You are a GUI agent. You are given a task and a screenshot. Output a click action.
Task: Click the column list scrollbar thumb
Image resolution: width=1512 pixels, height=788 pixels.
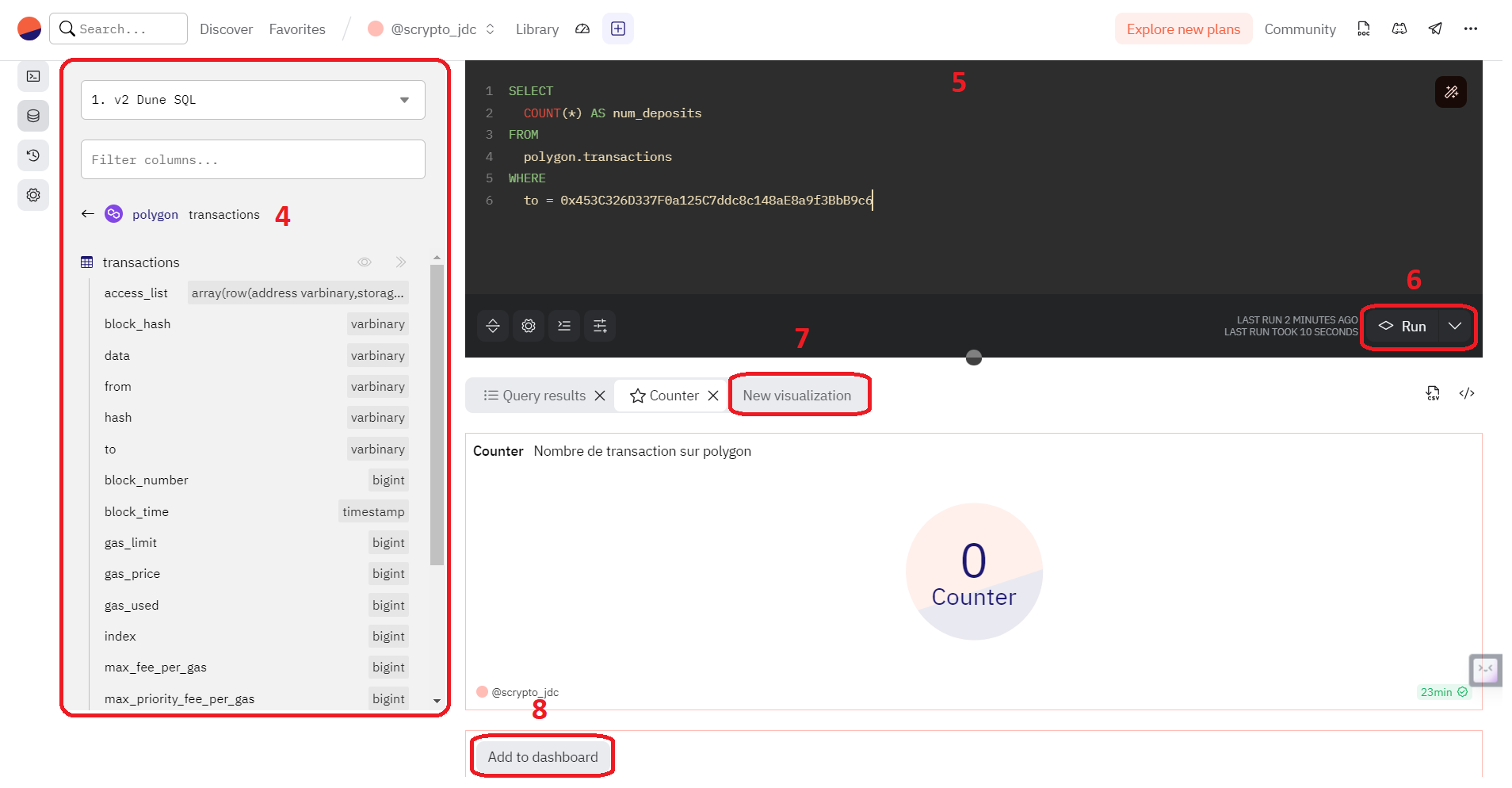click(437, 414)
